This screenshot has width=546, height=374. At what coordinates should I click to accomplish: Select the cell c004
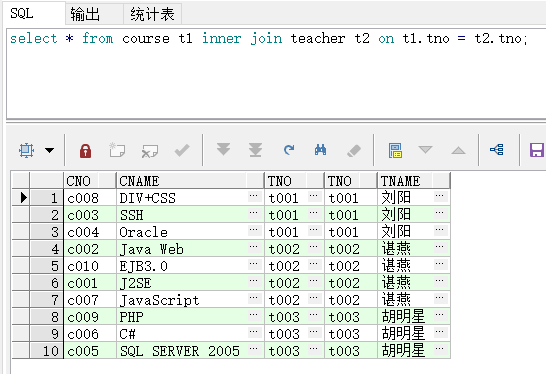[90, 232]
